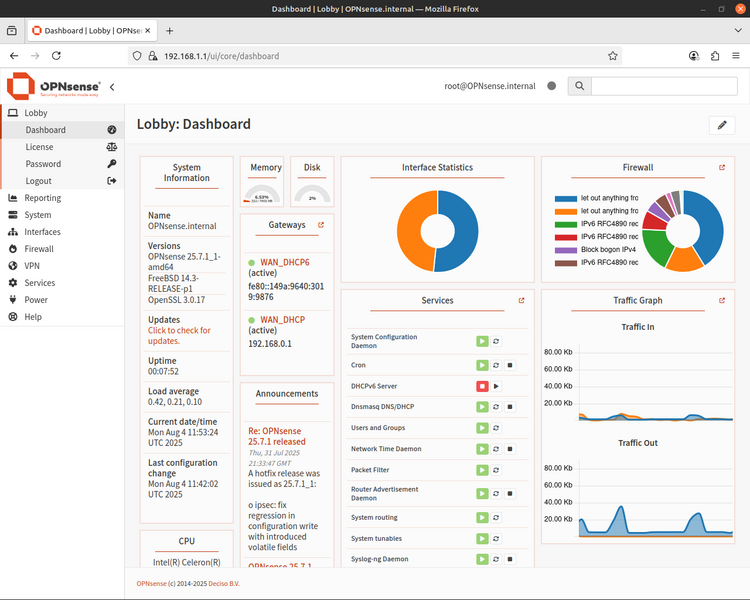Collapse the sidebar with the chevron

112,87
